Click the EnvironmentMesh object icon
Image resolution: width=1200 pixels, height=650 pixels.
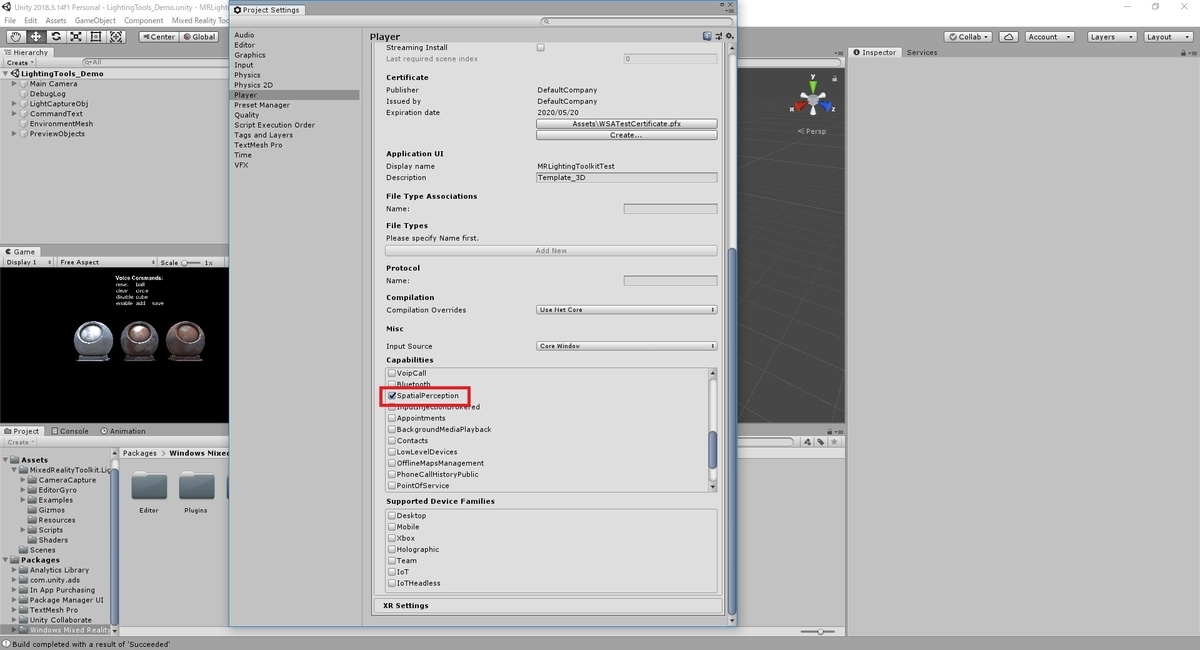25,124
